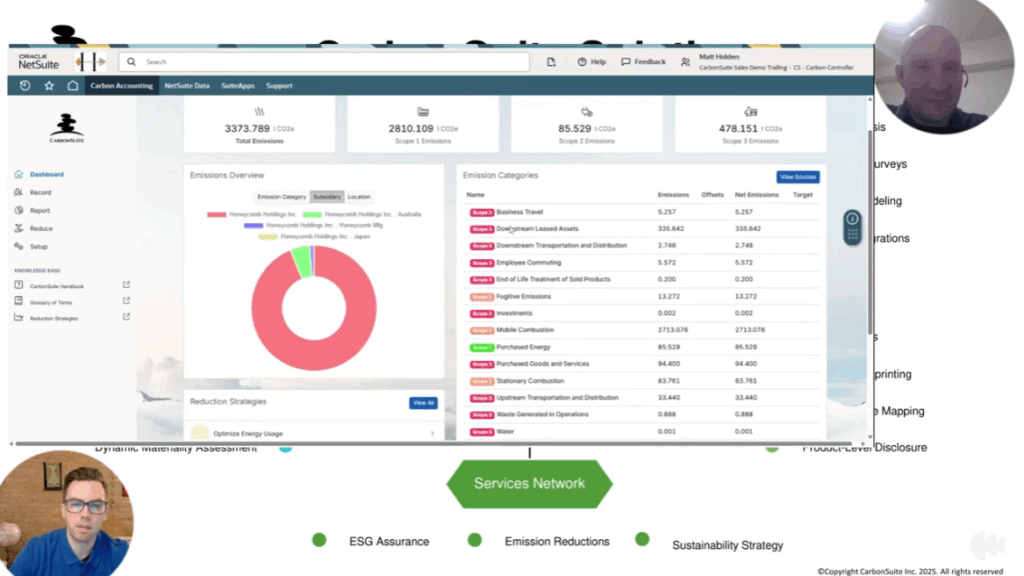Switch the chart to Location view
1024x576 pixels.
point(359,197)
